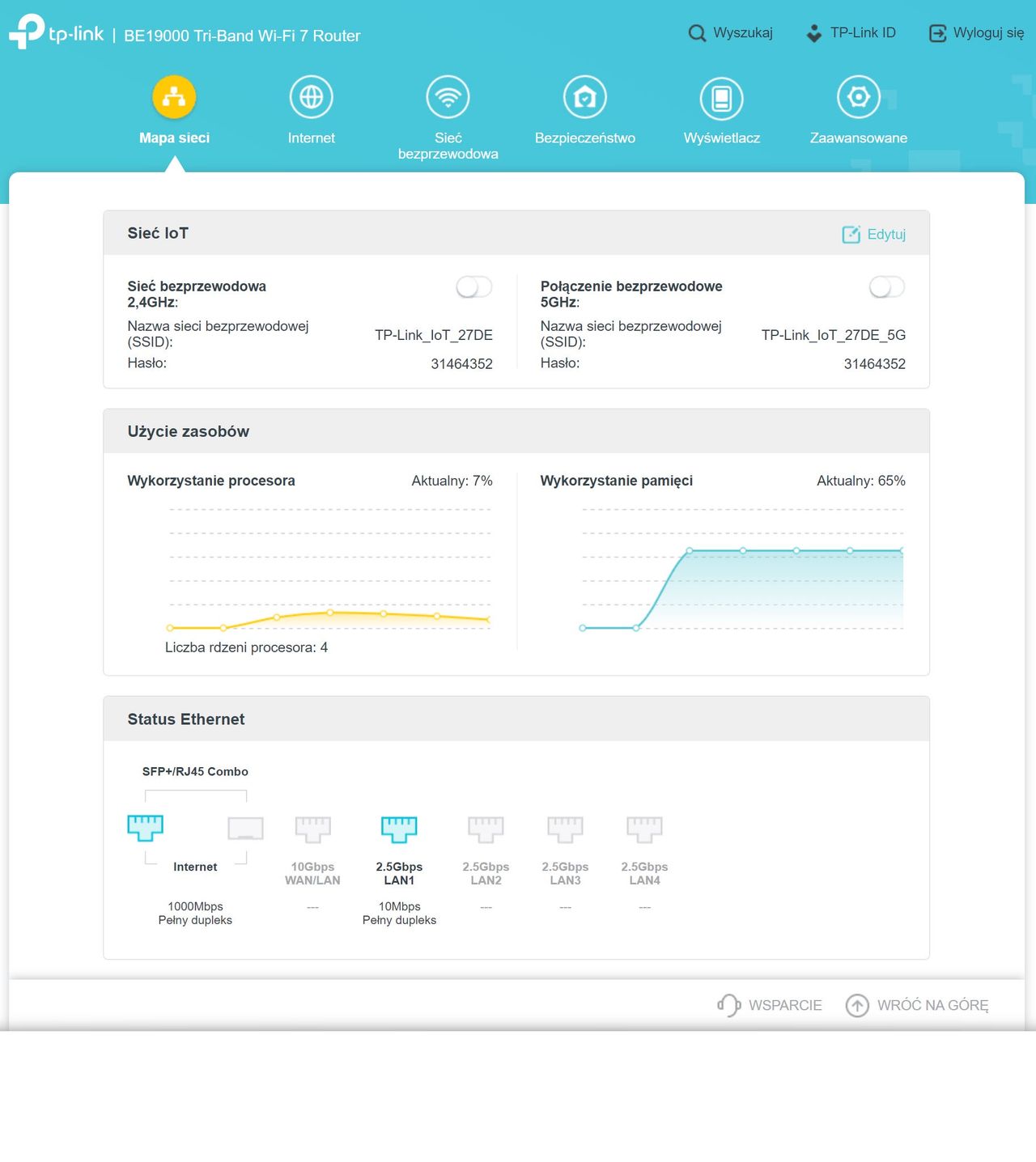Open the TP-Link ID link text
Screen dimensions: 1036x1162
(x=863, y=33)
